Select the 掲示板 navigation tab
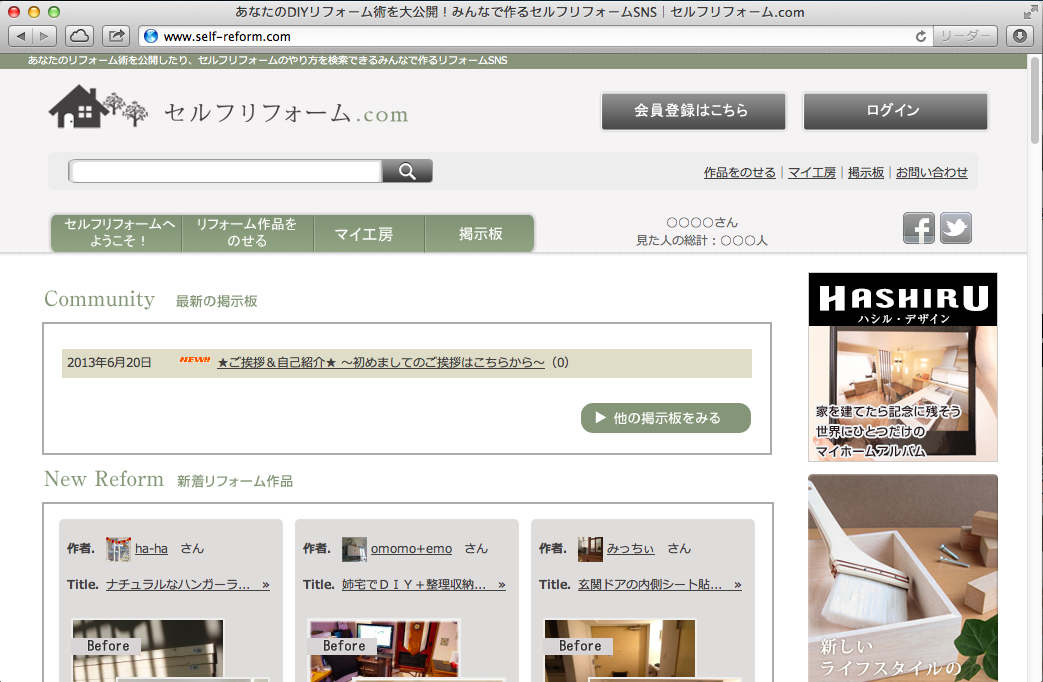This screenshot has height=682, width=1043. point(480,234)
